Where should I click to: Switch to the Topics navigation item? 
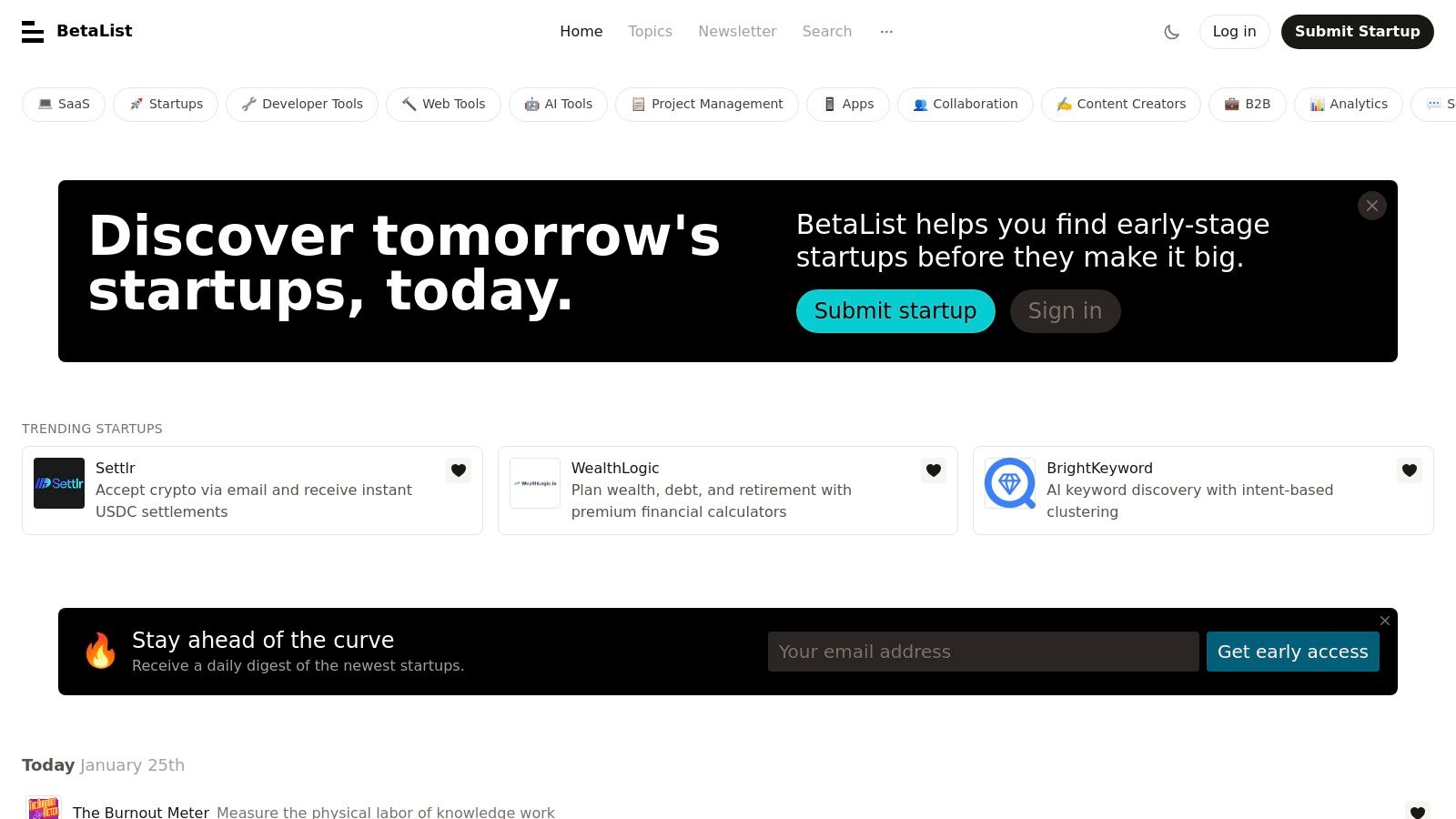(x=650, y=32)
